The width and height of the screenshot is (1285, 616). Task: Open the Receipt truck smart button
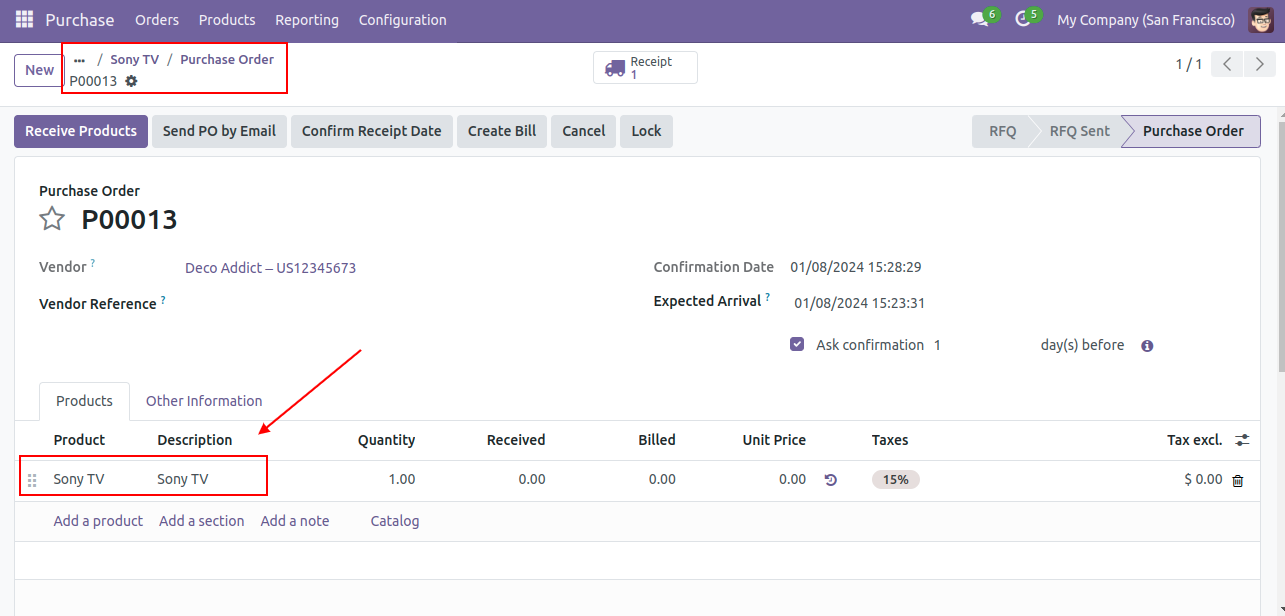tap(645, 68)
